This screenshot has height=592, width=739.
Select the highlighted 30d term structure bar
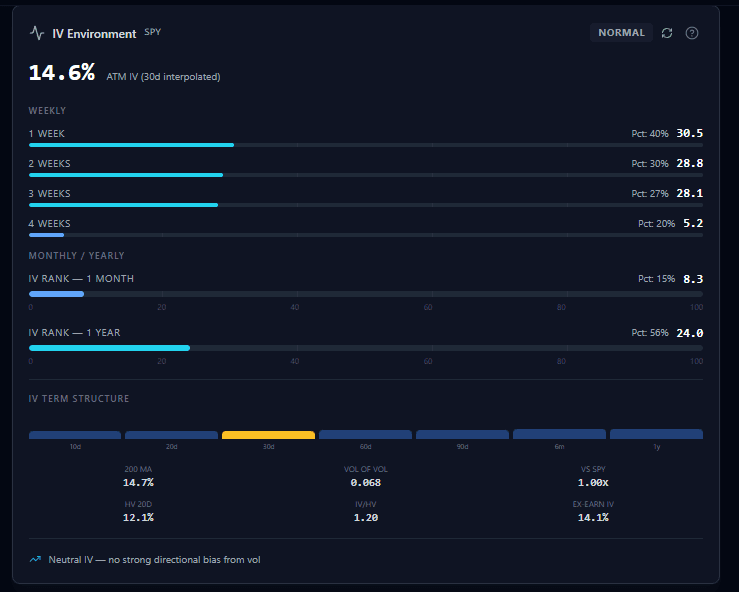pos(269,435)
